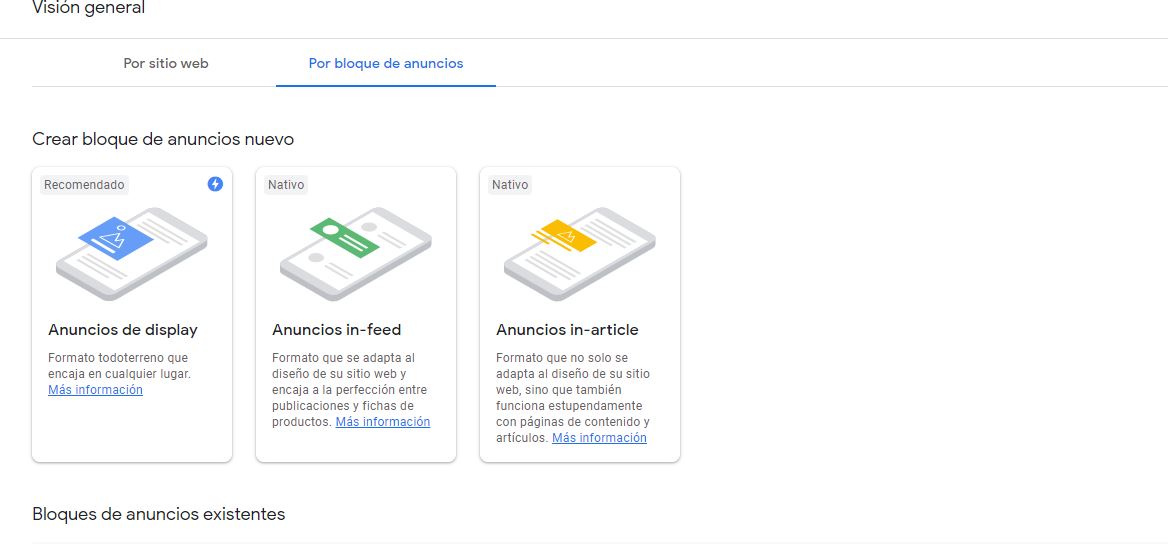Click the Anuncios in-article title

[x=567, y=329]
